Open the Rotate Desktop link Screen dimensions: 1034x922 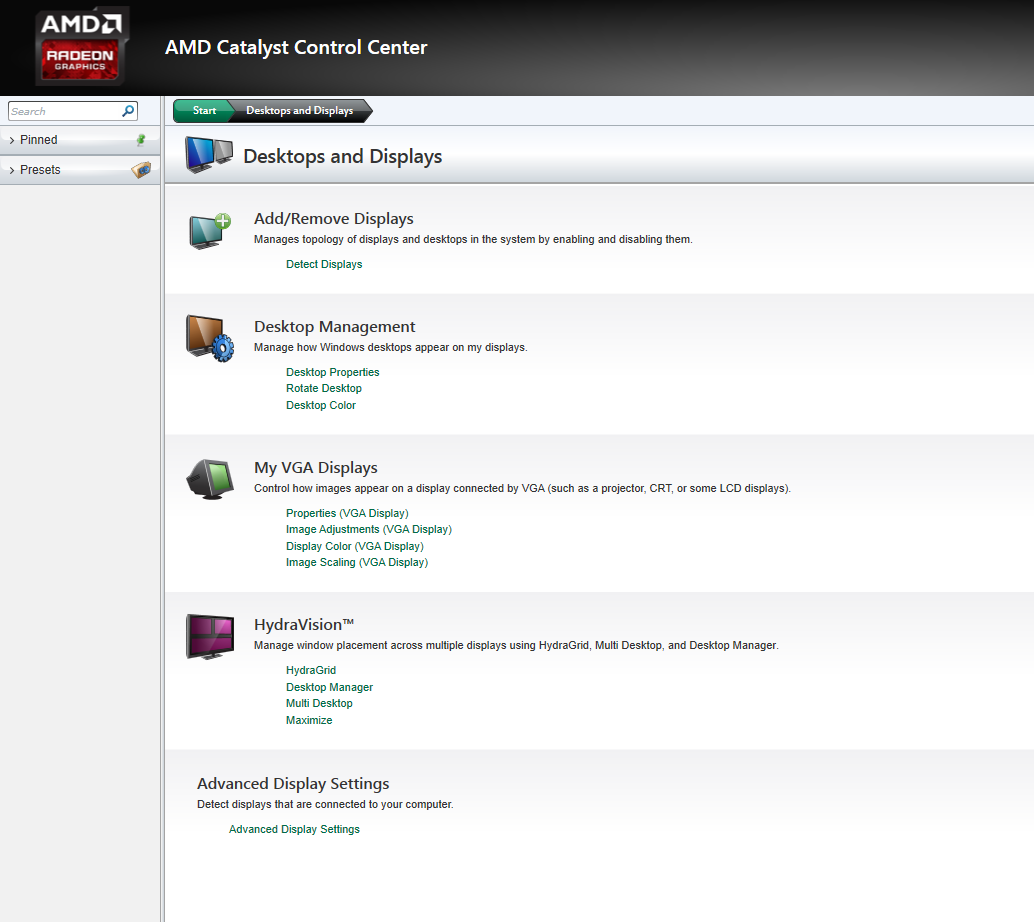coord(323,388)
